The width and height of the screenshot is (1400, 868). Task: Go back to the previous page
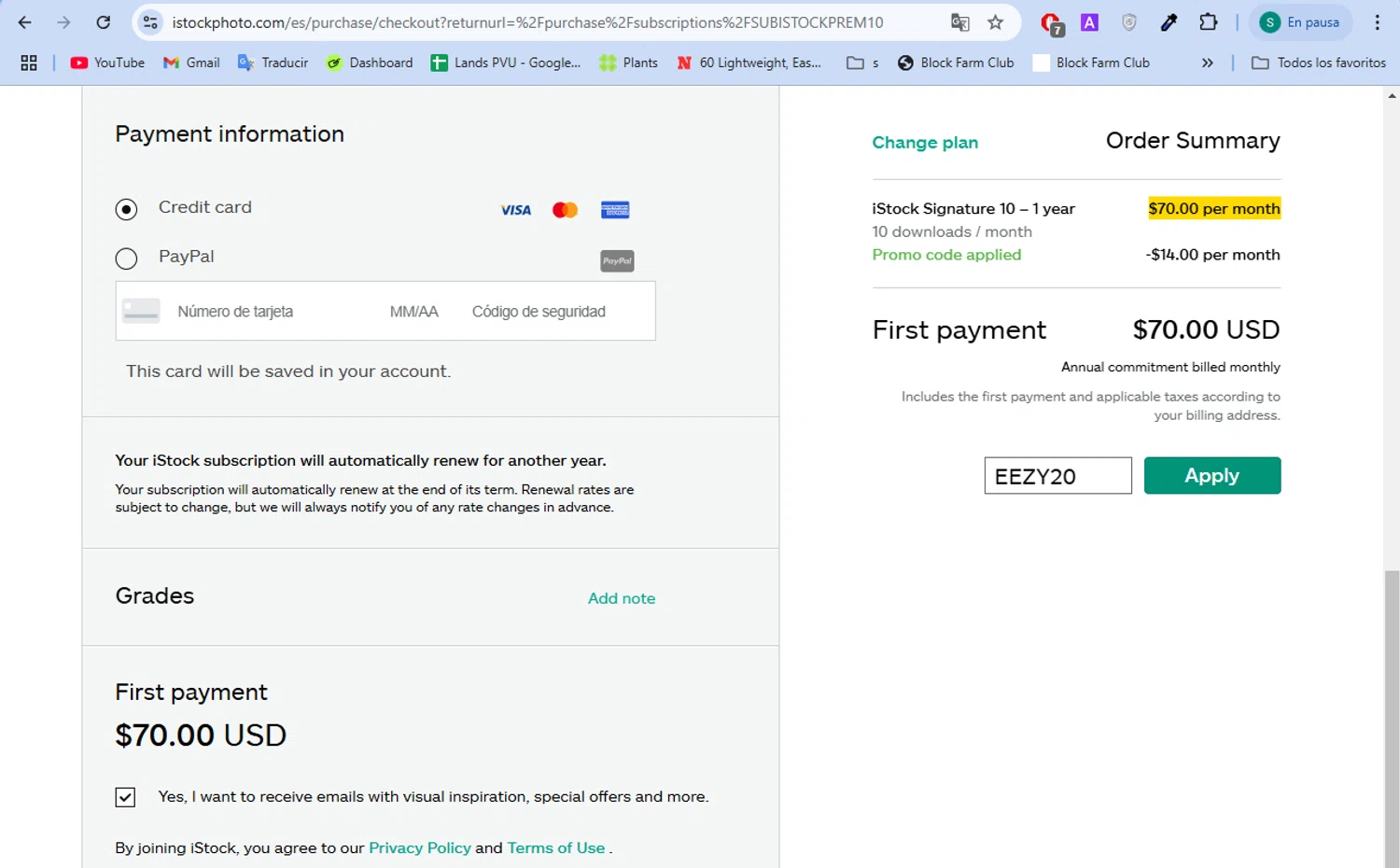pos(25,22)
